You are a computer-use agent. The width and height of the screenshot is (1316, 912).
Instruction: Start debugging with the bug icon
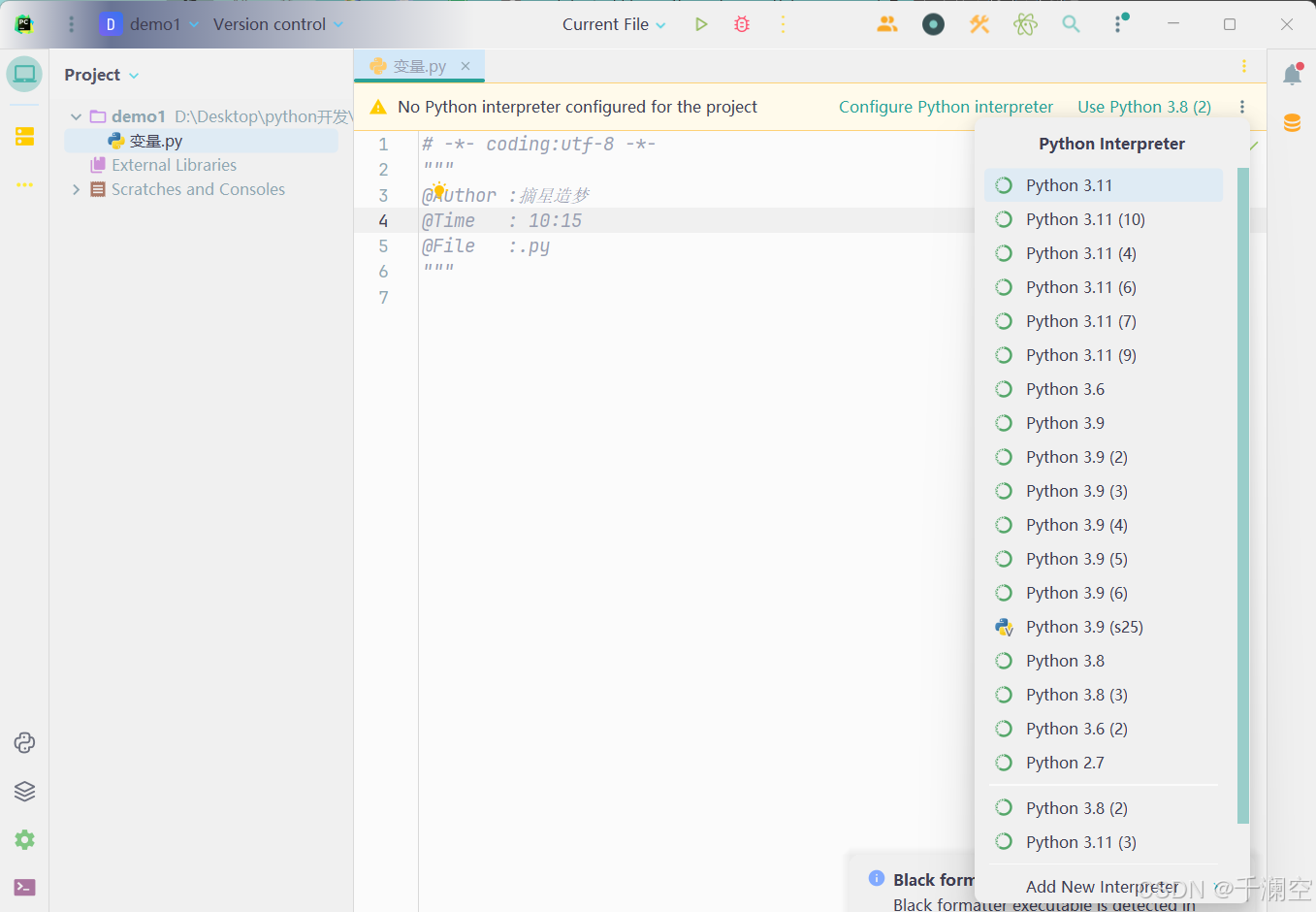(x=742, y=24)
